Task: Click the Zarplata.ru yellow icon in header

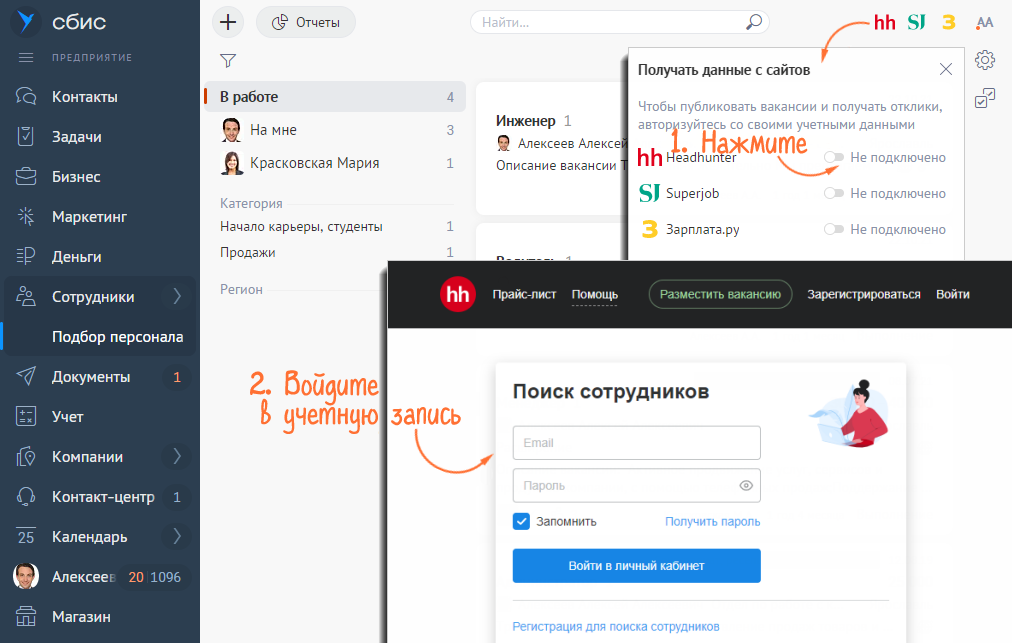Action: pos(948,22)
